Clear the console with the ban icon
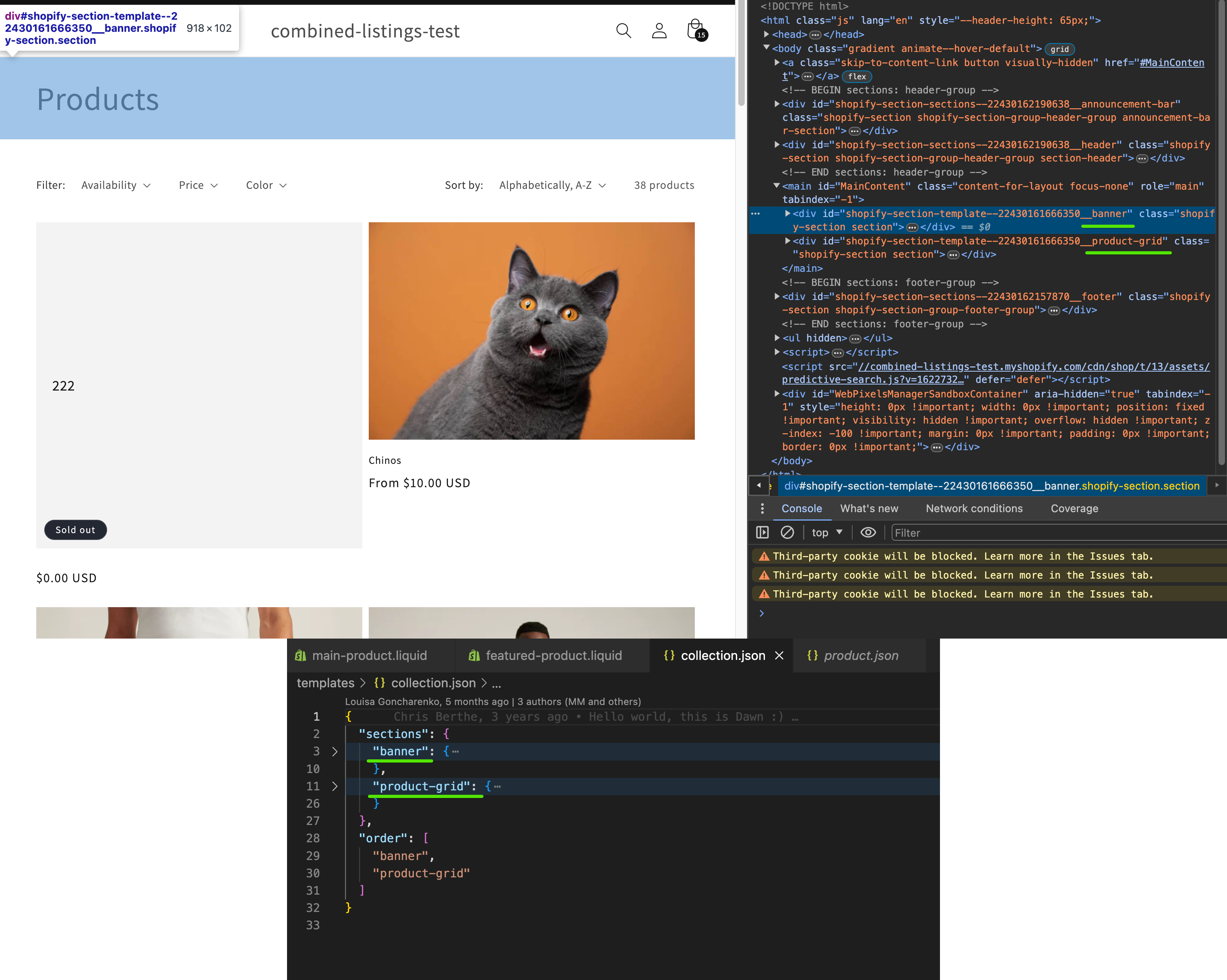The width and height of the screenshot is (1227, 980). [787, 532]
